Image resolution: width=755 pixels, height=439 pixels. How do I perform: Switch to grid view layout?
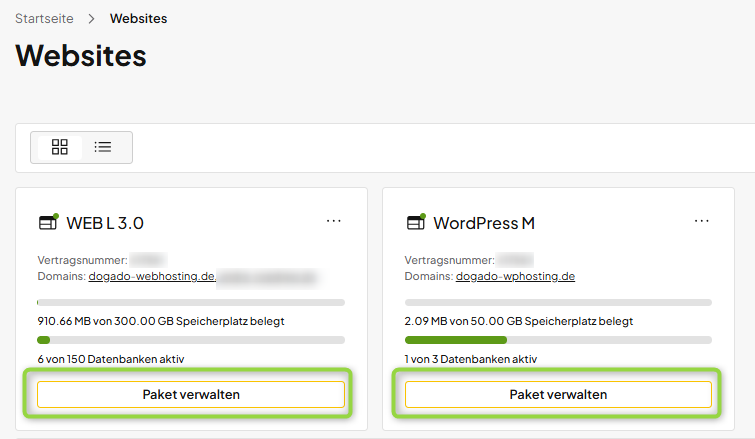click(x=60, y=147)
